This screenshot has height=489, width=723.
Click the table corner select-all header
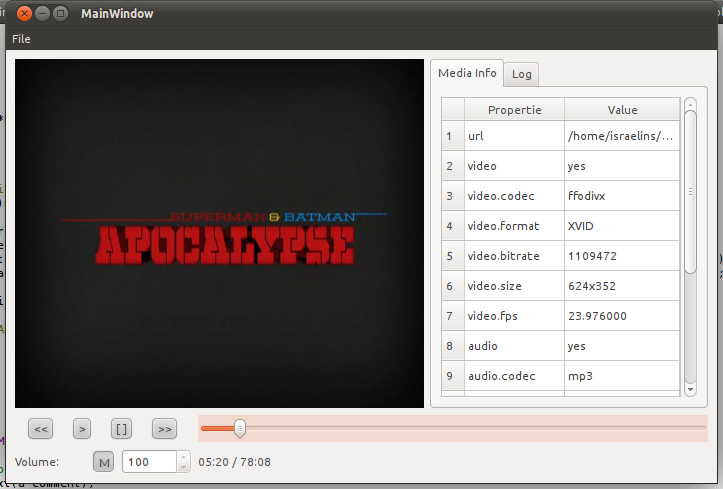(x=453, y=110)
